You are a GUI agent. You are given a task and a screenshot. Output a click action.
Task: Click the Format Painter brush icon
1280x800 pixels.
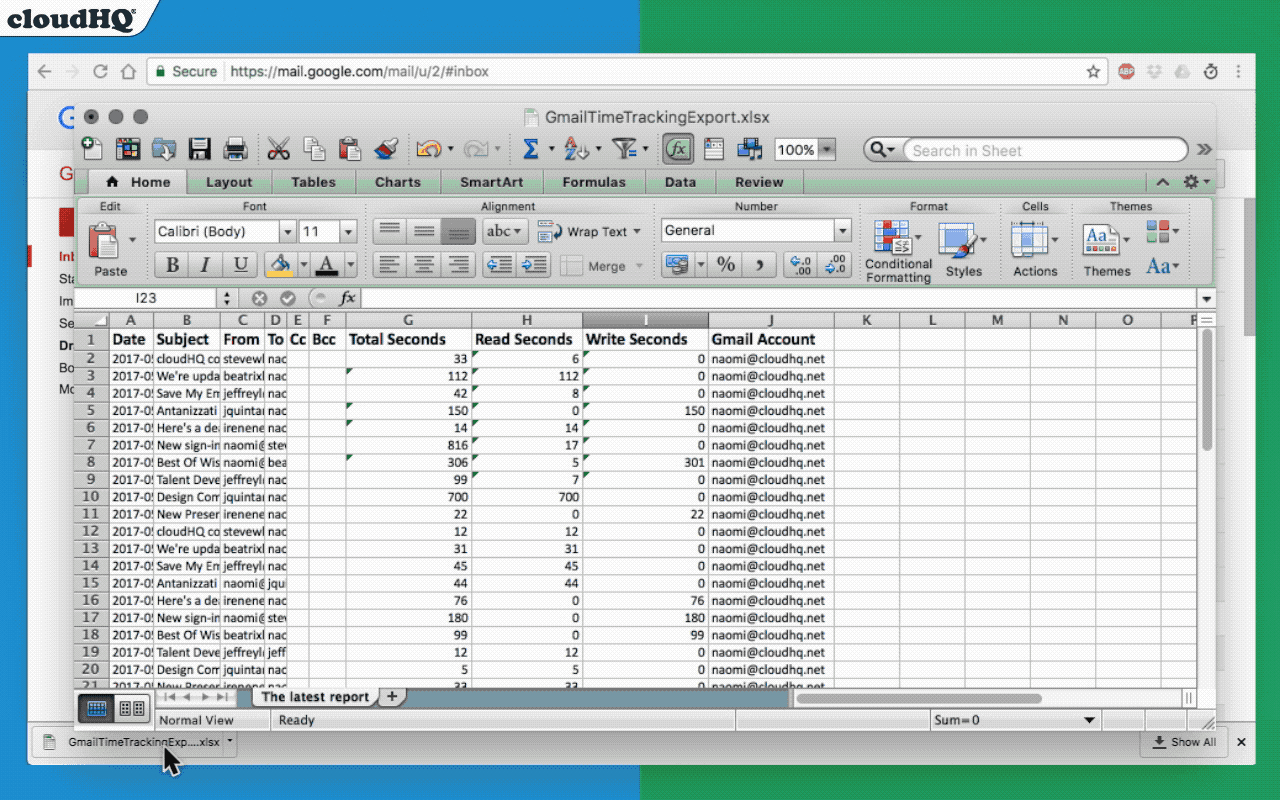coord(386,150)
